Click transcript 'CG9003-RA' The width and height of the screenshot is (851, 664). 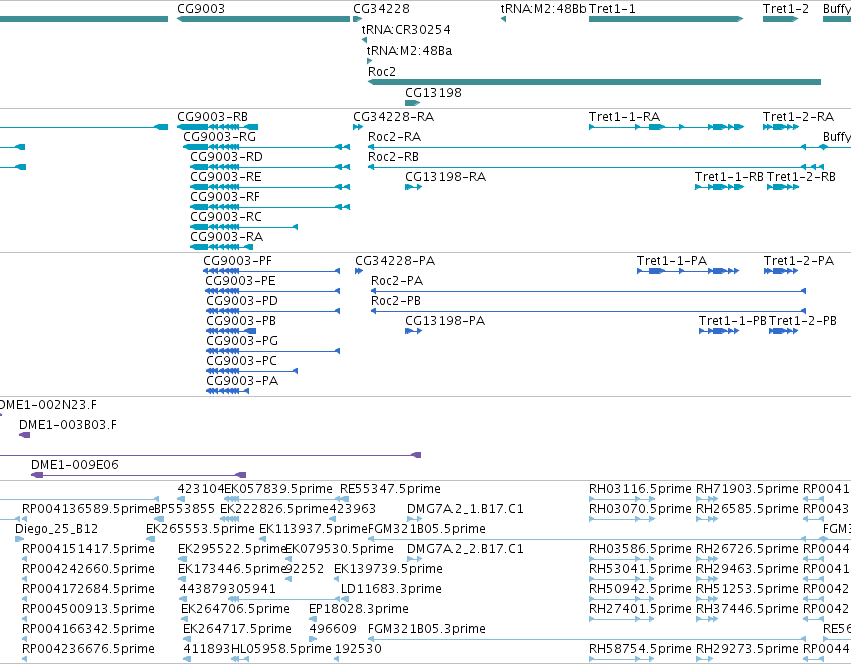coord(226,237)
